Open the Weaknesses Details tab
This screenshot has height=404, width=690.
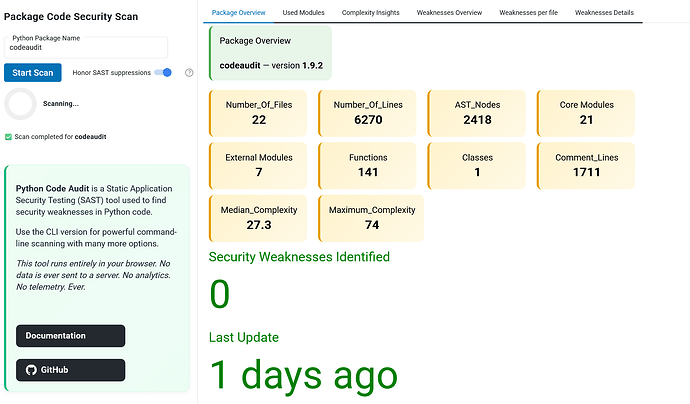(604, 12)
